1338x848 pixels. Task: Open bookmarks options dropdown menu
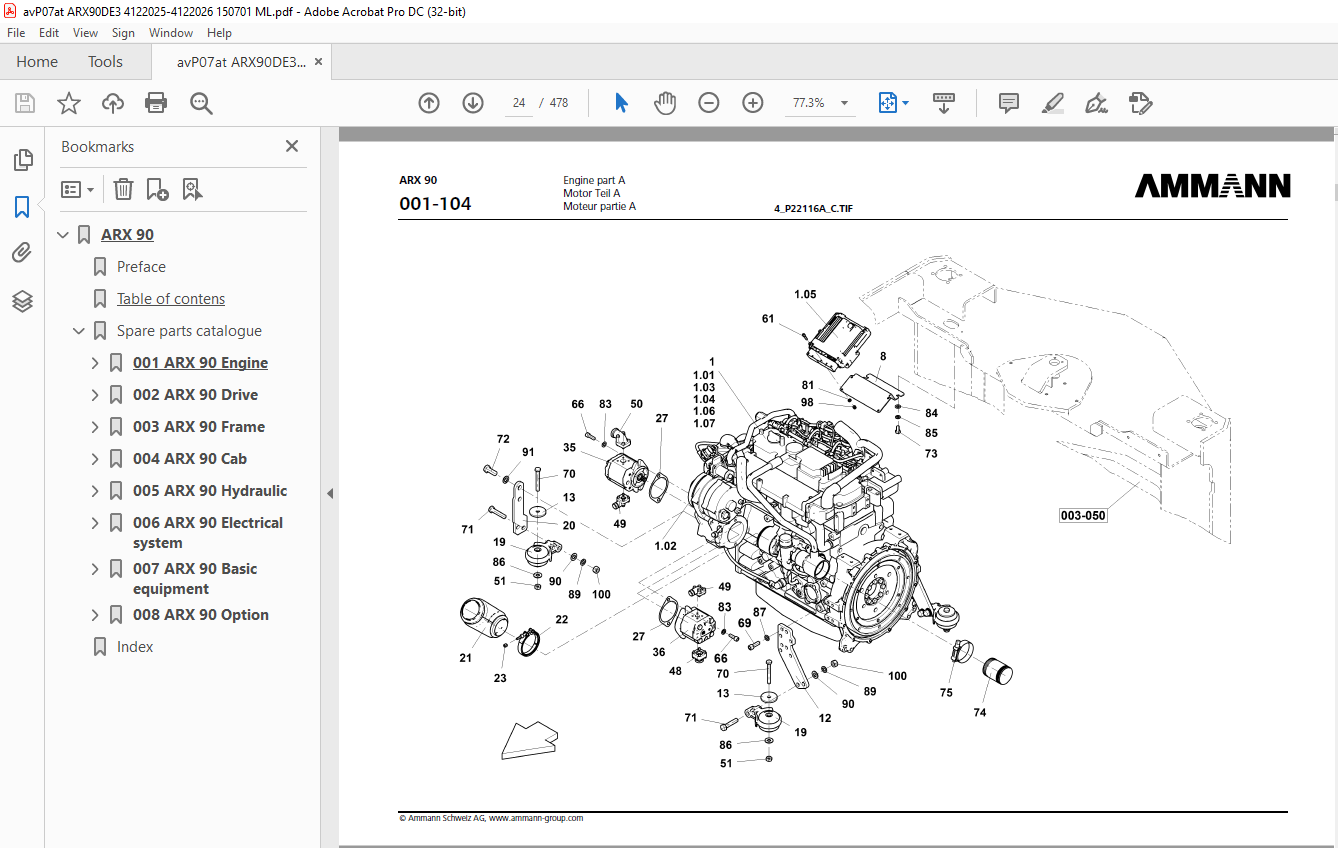click(78, 189)
